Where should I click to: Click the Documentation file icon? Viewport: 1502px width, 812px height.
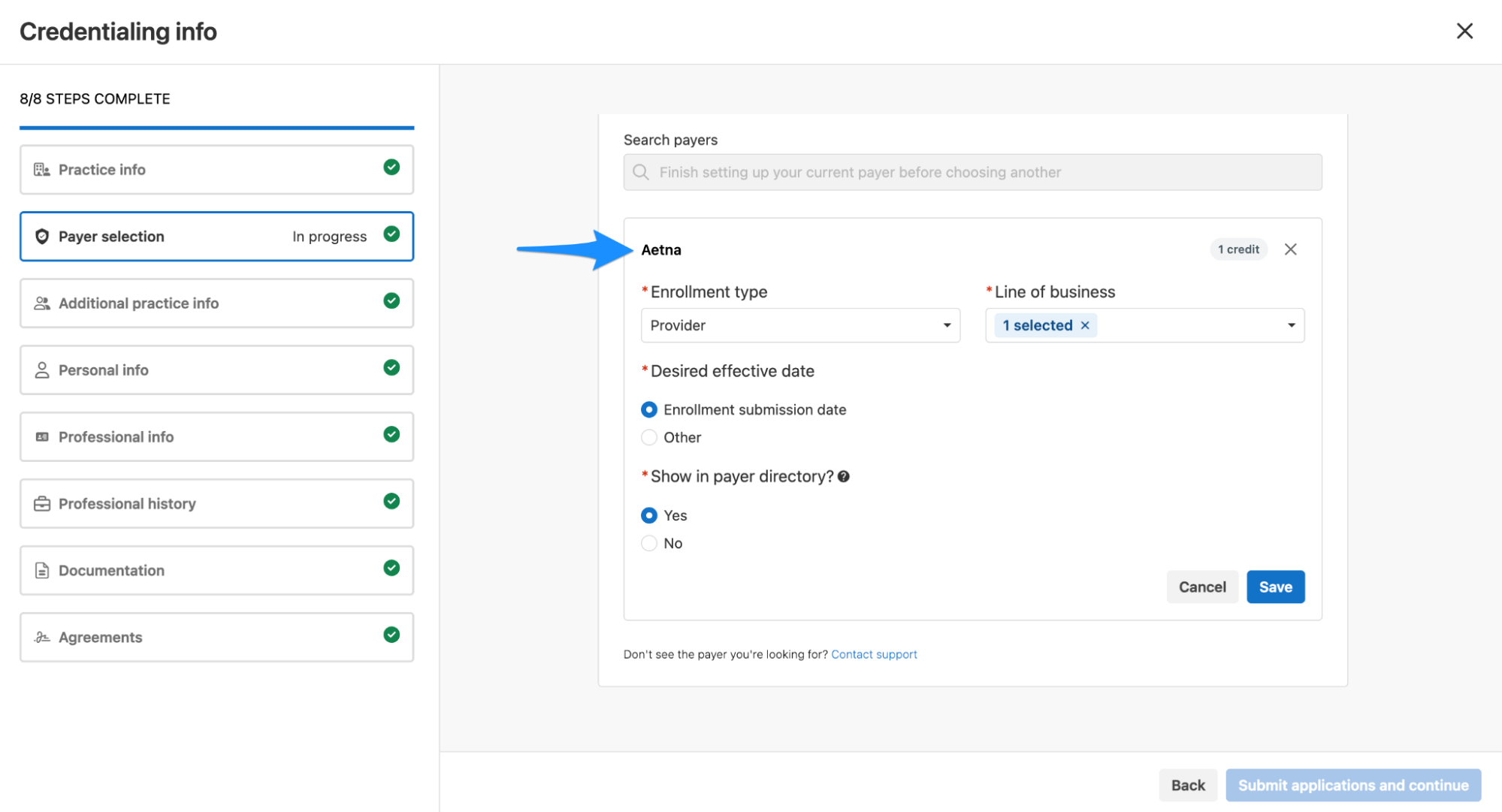pos(42,571)
